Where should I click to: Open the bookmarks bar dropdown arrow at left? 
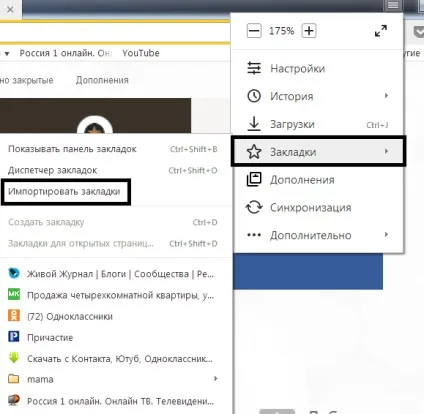click(6, 53)
